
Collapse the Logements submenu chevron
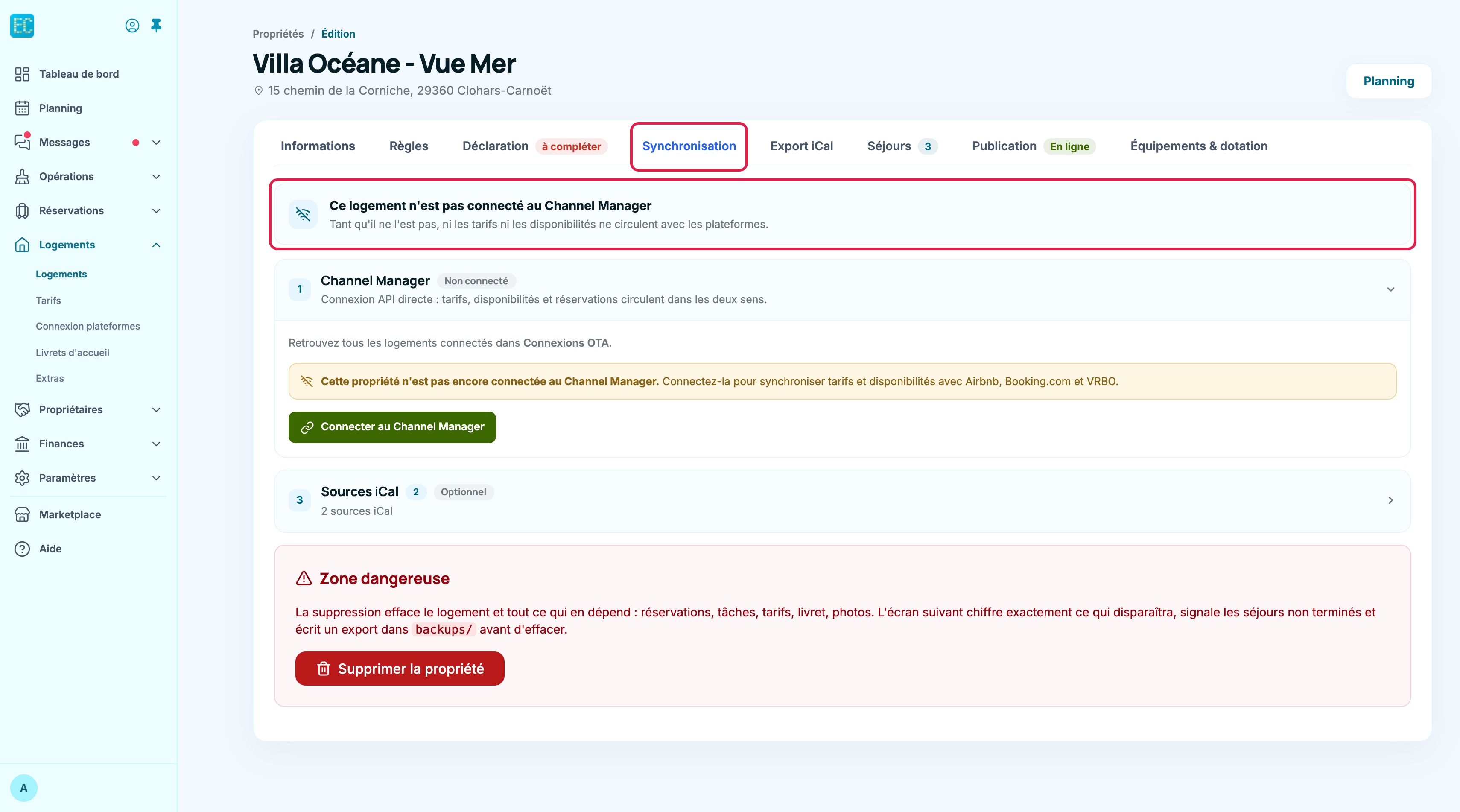point(156,245)
